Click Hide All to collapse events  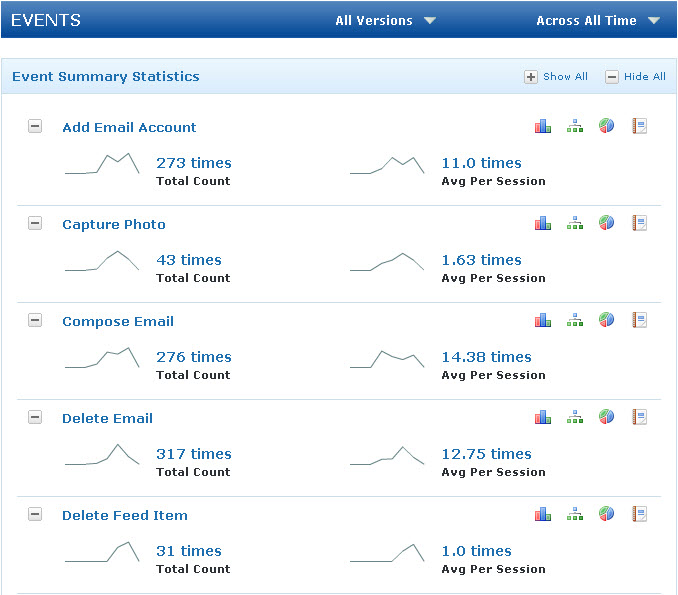pos(636,77)
